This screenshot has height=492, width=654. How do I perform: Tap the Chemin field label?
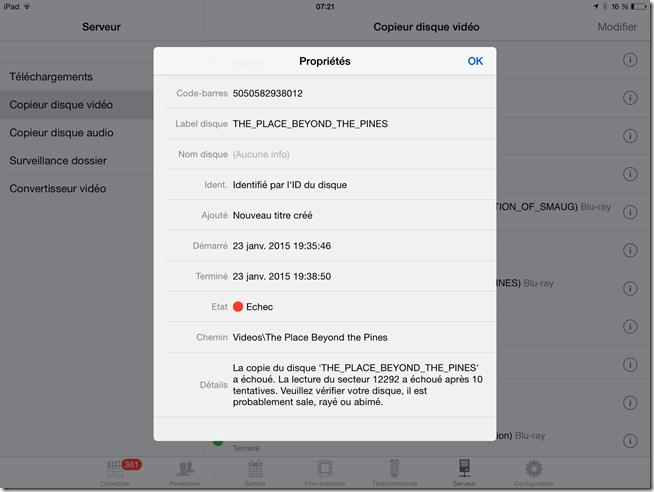click(212, 337)
